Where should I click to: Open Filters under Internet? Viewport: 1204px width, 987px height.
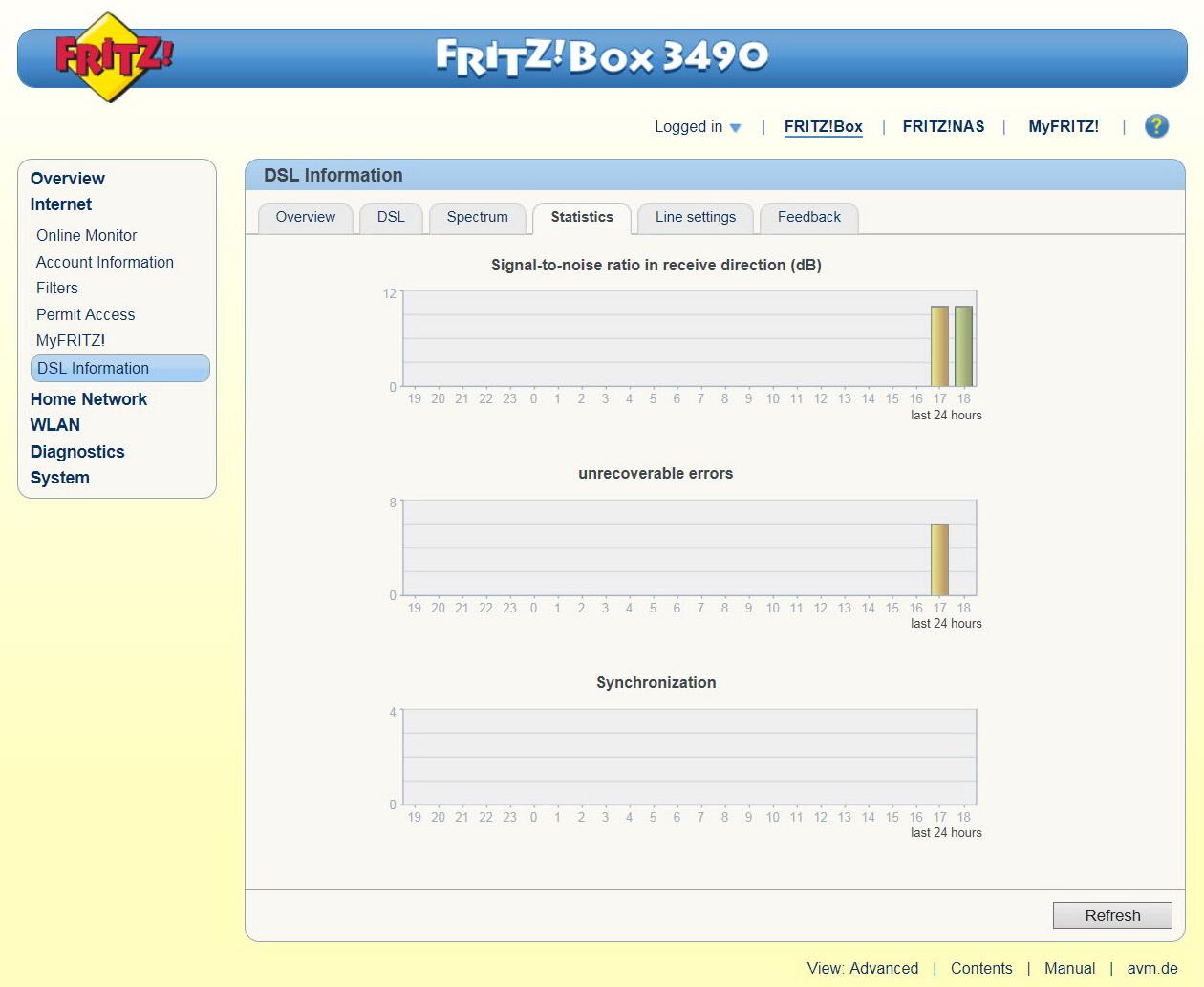tap(57, 288)
